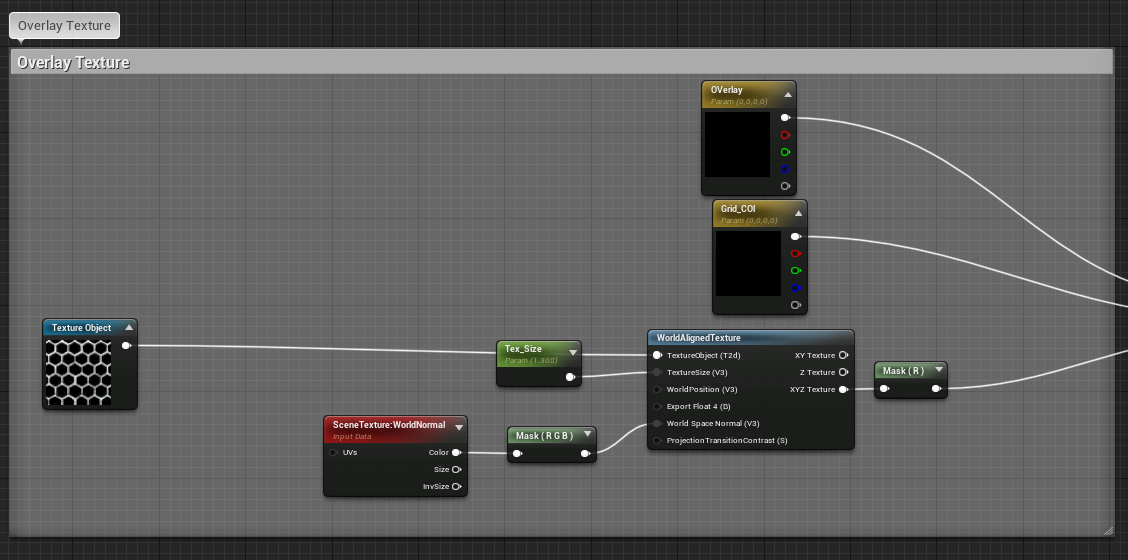The height and width of the screenshot is (560, 1128).
Task: Click the TextureSize (V3) input pin
Action: point(657,372)
